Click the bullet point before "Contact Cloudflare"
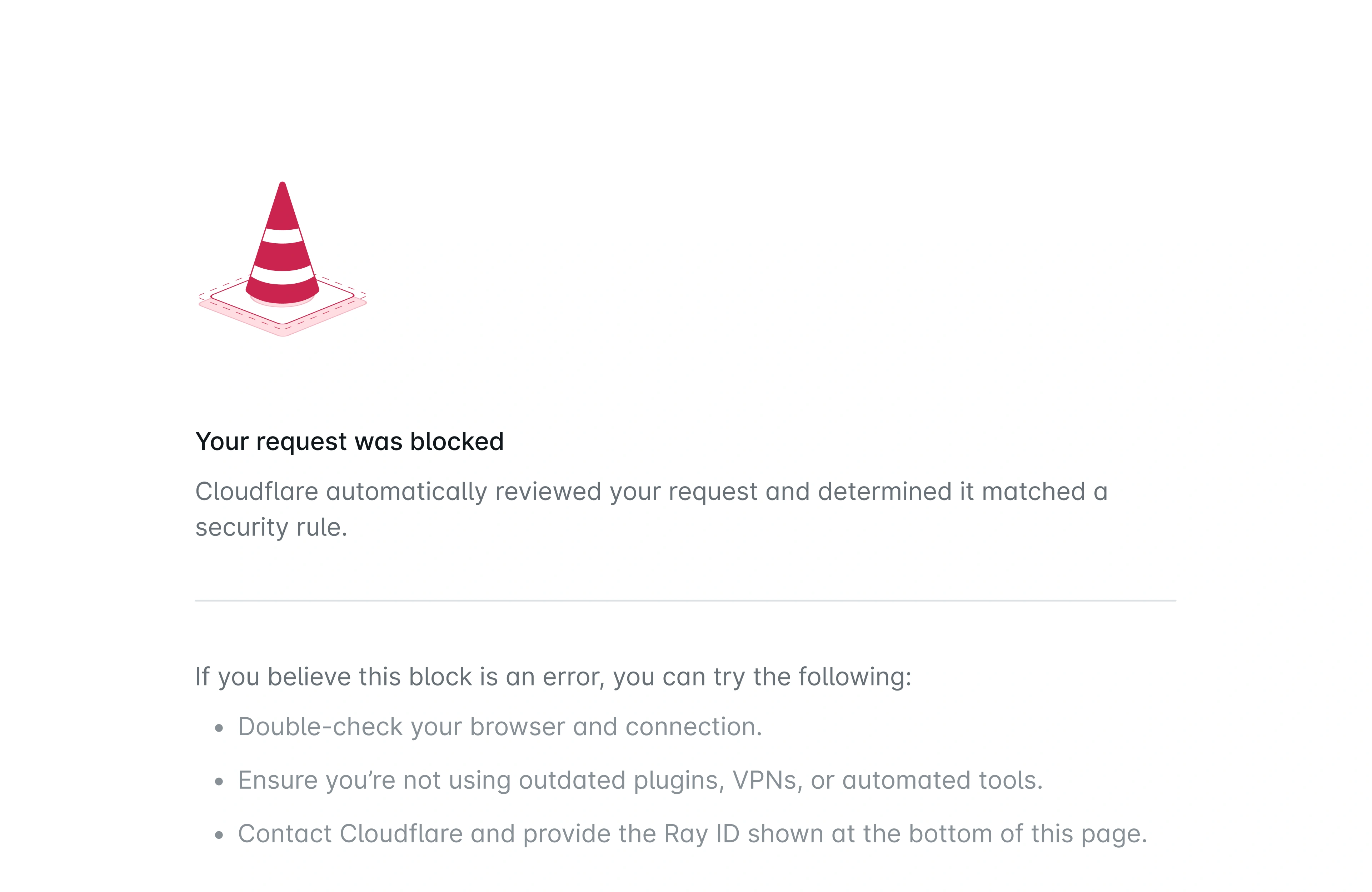This screenshot has height=892, width=1372. click(x=219, y=835)
